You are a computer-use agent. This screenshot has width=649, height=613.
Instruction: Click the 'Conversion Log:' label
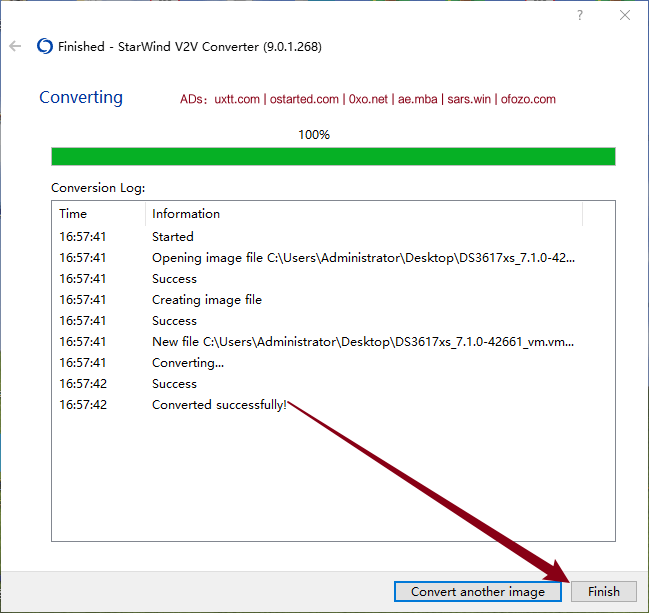(x=98, y=188)
